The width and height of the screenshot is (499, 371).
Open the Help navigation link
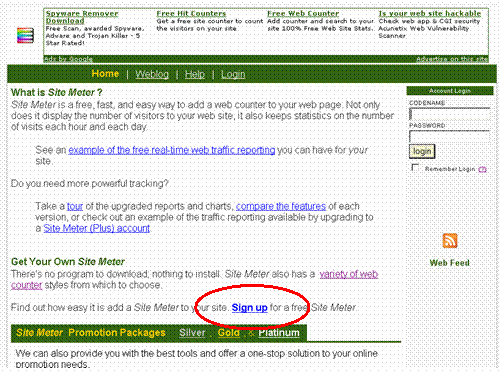point(195,74)
